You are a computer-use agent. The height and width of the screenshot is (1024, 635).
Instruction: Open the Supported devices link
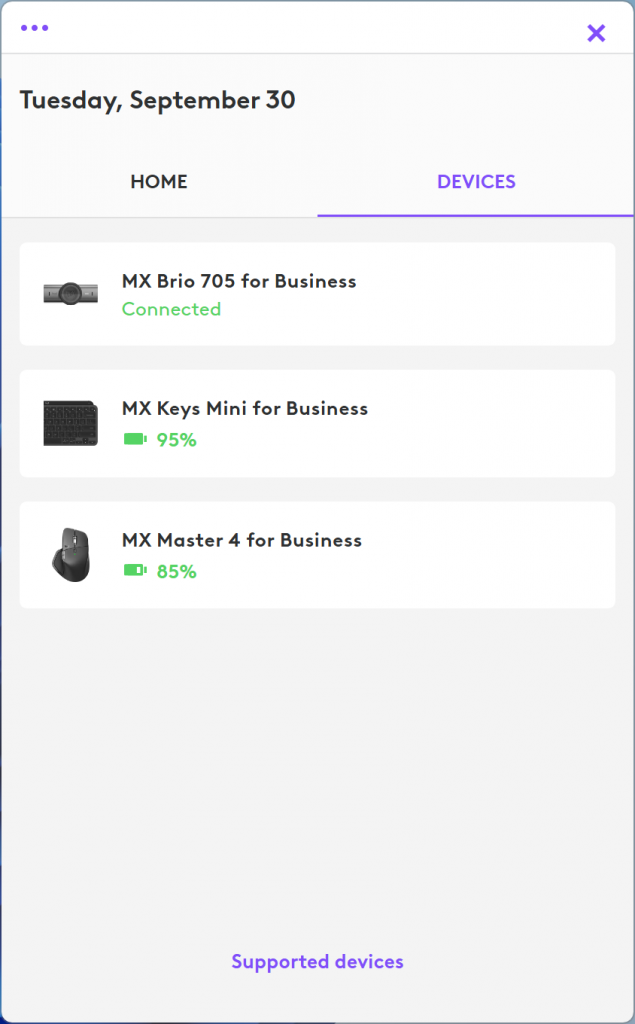(x=317, y=962)
